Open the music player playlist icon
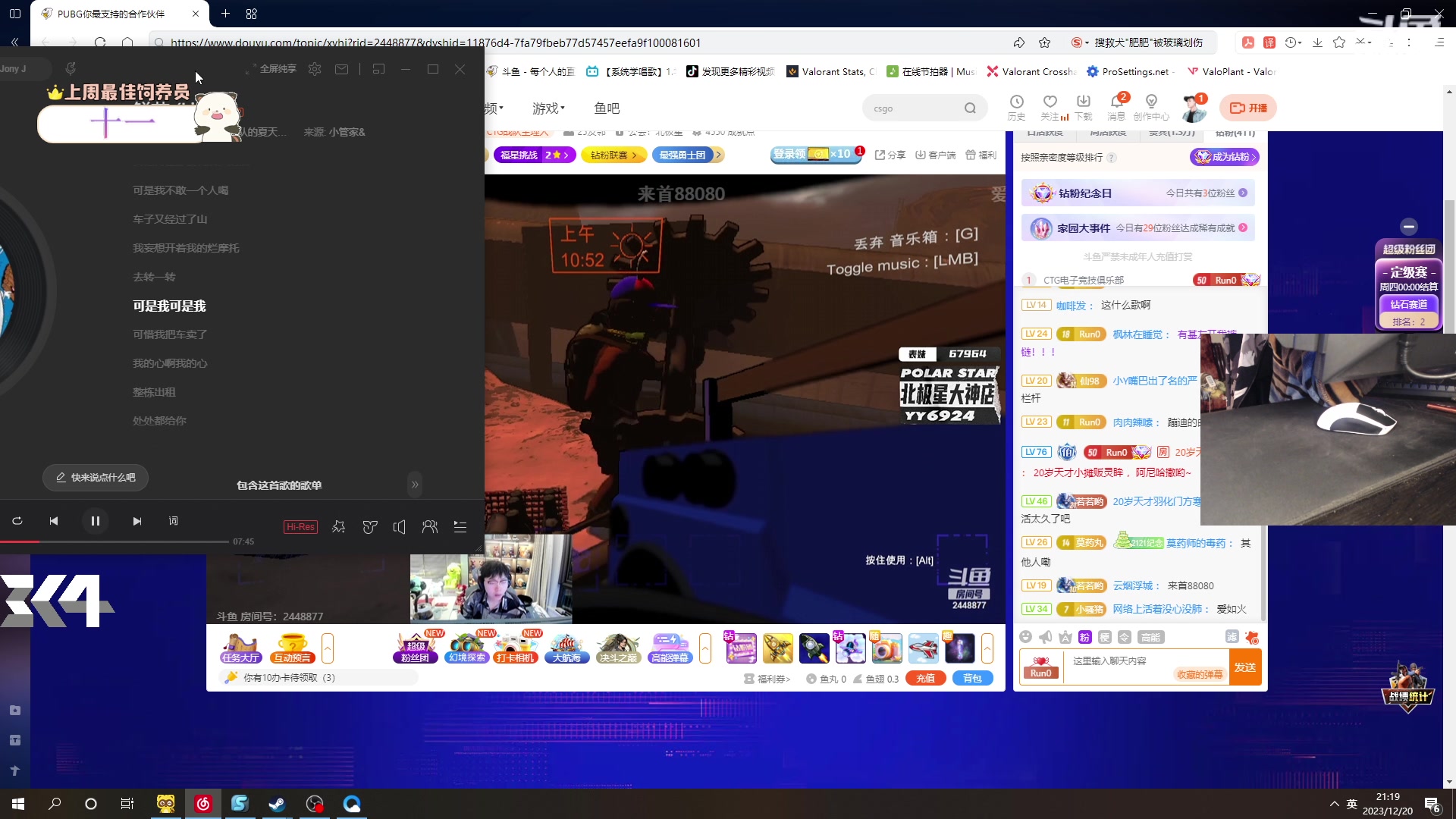Image resolution: width=1456 pixels, height=819 pixels. point(460,526)
